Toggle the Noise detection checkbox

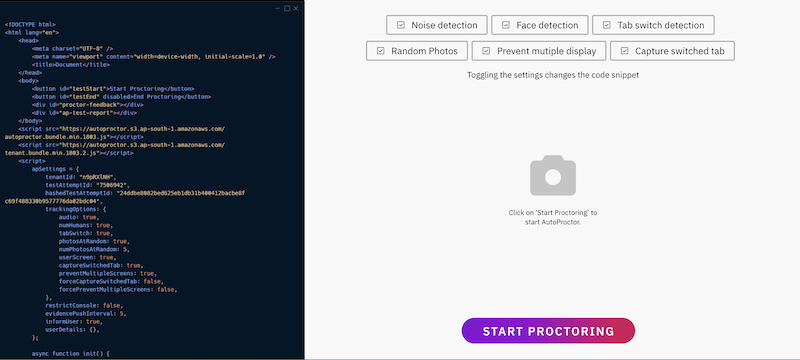[x=401, y=25]
